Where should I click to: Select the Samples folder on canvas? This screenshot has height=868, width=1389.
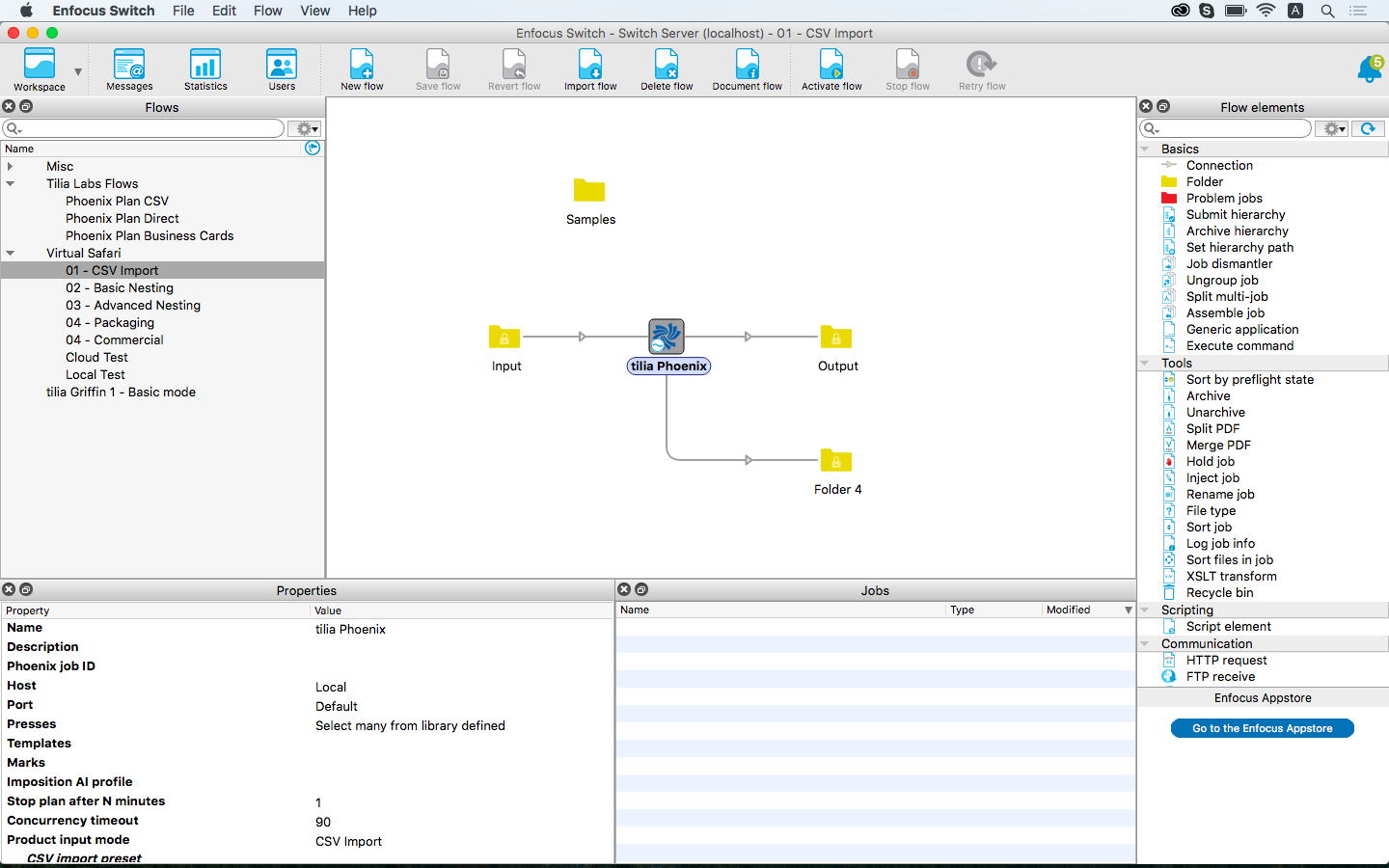pos(589,190)
